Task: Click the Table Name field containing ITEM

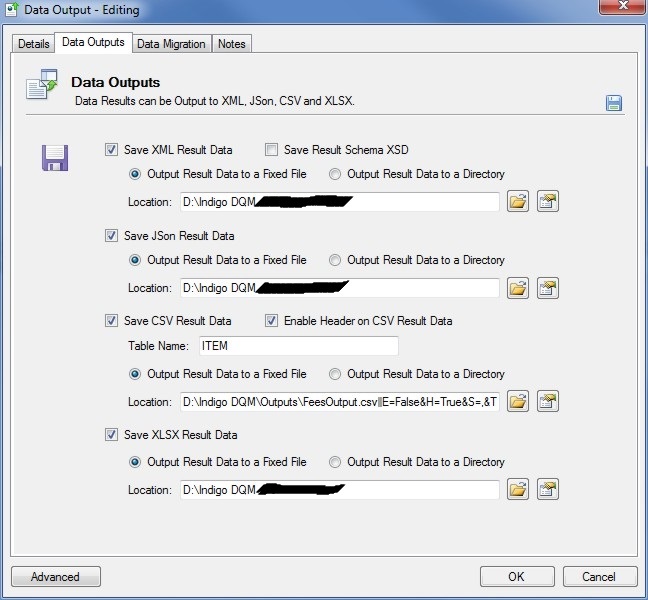Action: tap(297, 346)
